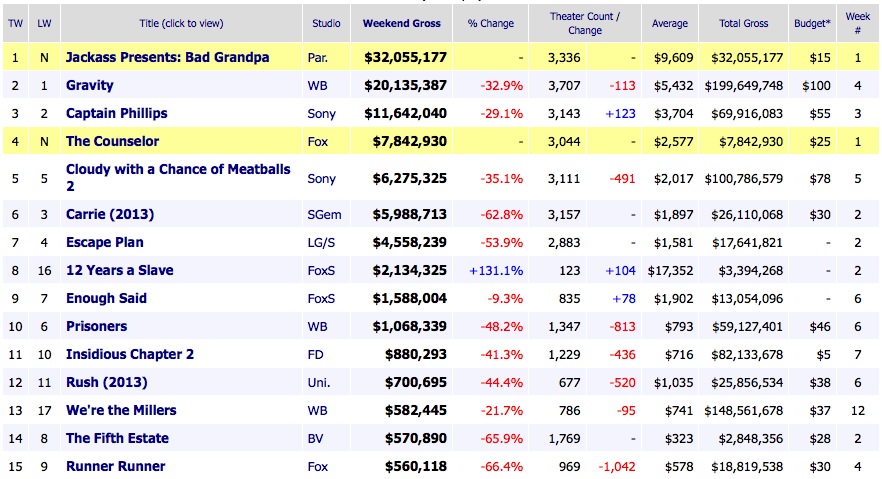Open the Captain Phillips movie page
This screenshot has height=479, width=882.
pyautogui.click(x=116, y=113)
